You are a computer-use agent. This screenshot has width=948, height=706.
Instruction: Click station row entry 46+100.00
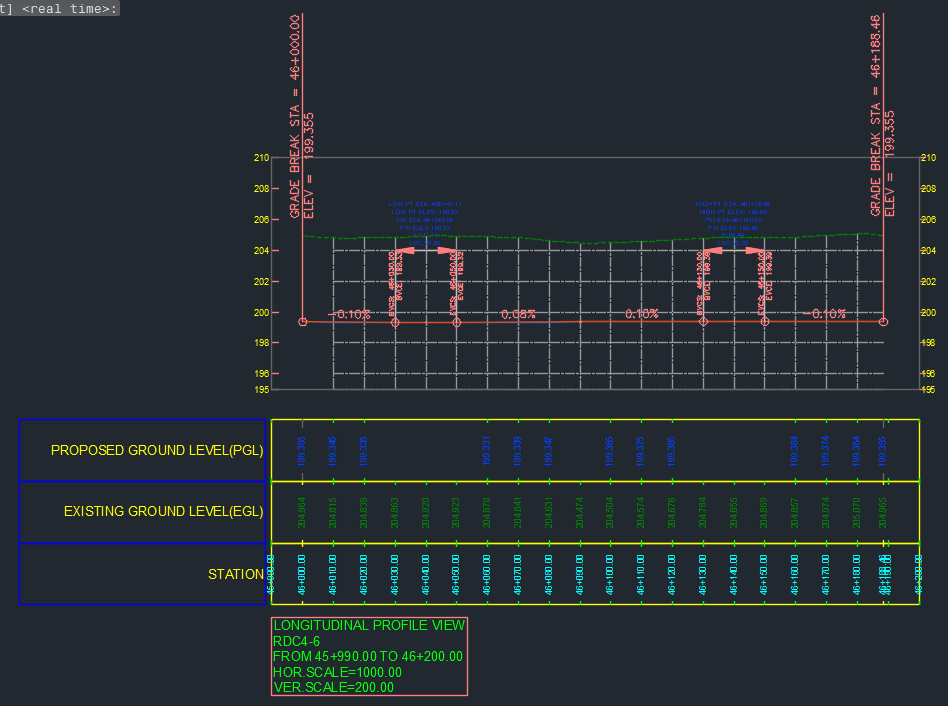(609, 575)
